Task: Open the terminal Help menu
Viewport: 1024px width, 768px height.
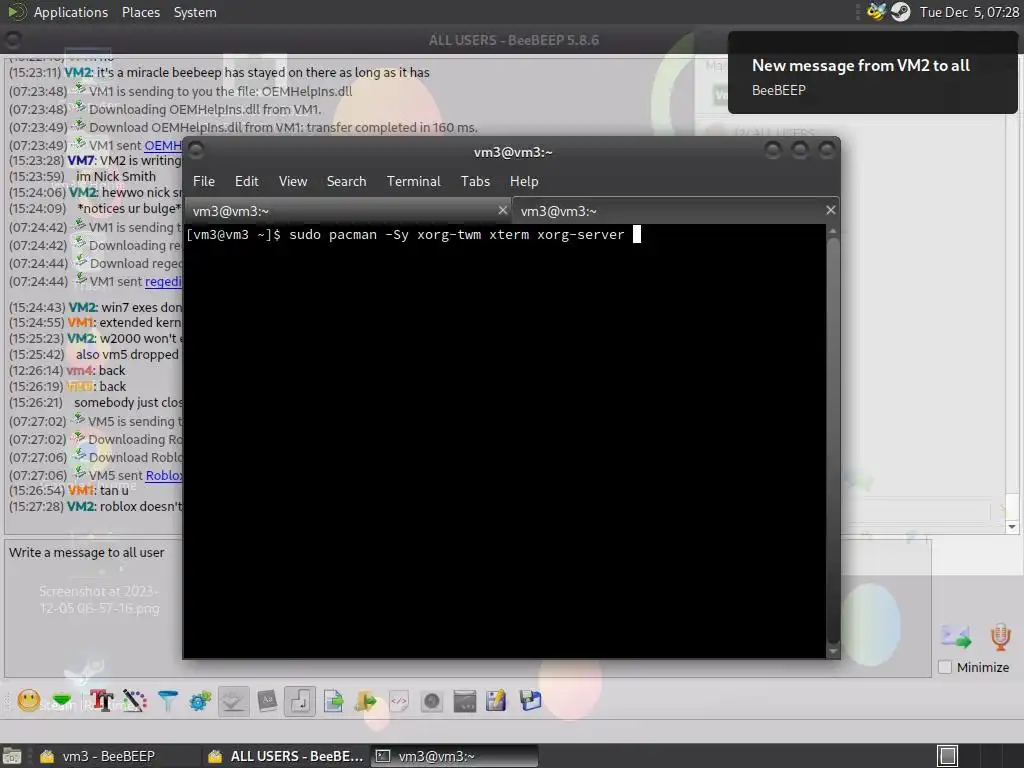Action: coord(524,181)
